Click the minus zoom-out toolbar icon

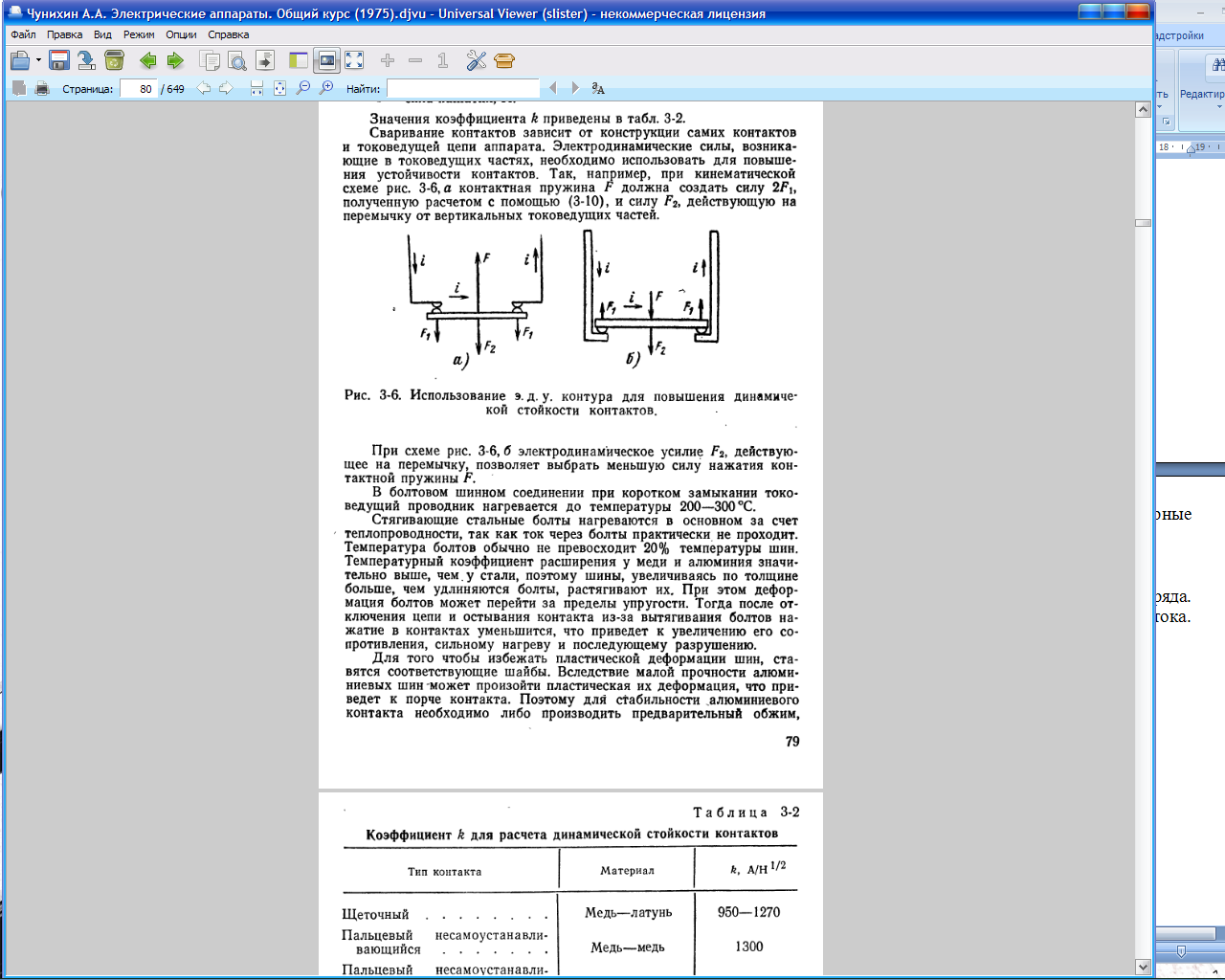[x=415, y=60]
